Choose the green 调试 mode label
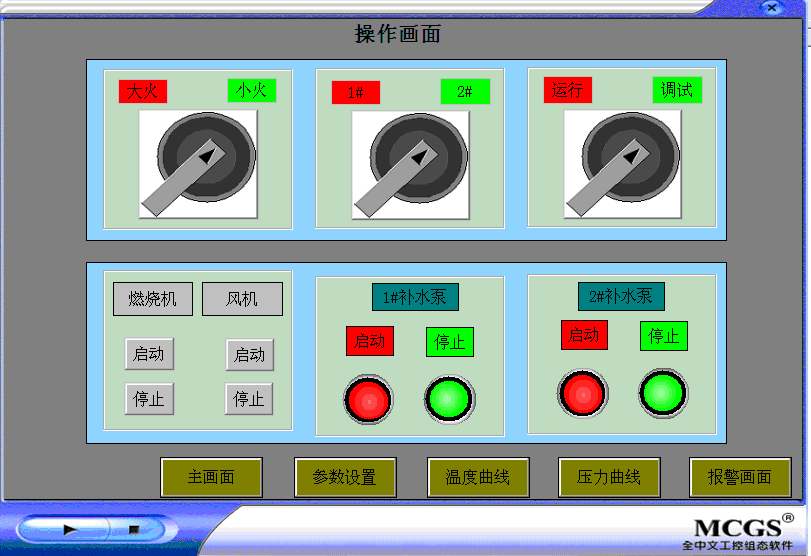Screen dimensions: 811x556 point(677,90)
